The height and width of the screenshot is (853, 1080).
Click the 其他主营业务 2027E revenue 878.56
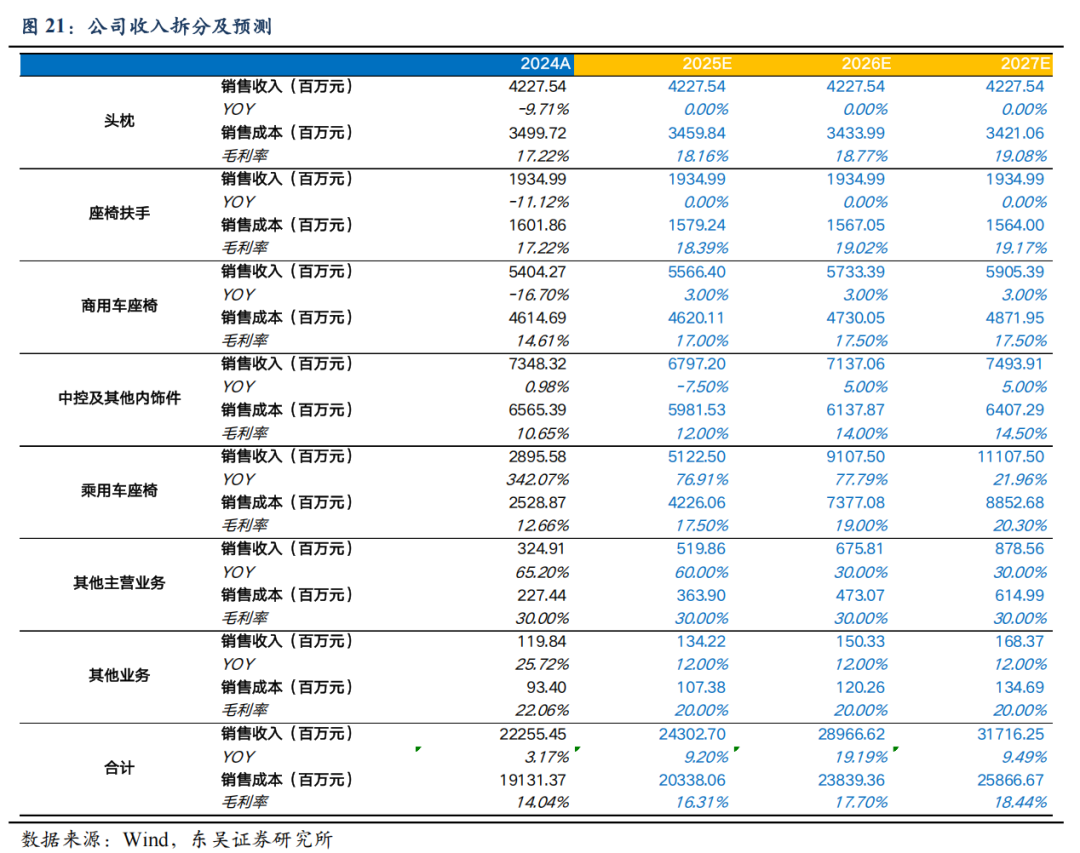coord(1019,548)
